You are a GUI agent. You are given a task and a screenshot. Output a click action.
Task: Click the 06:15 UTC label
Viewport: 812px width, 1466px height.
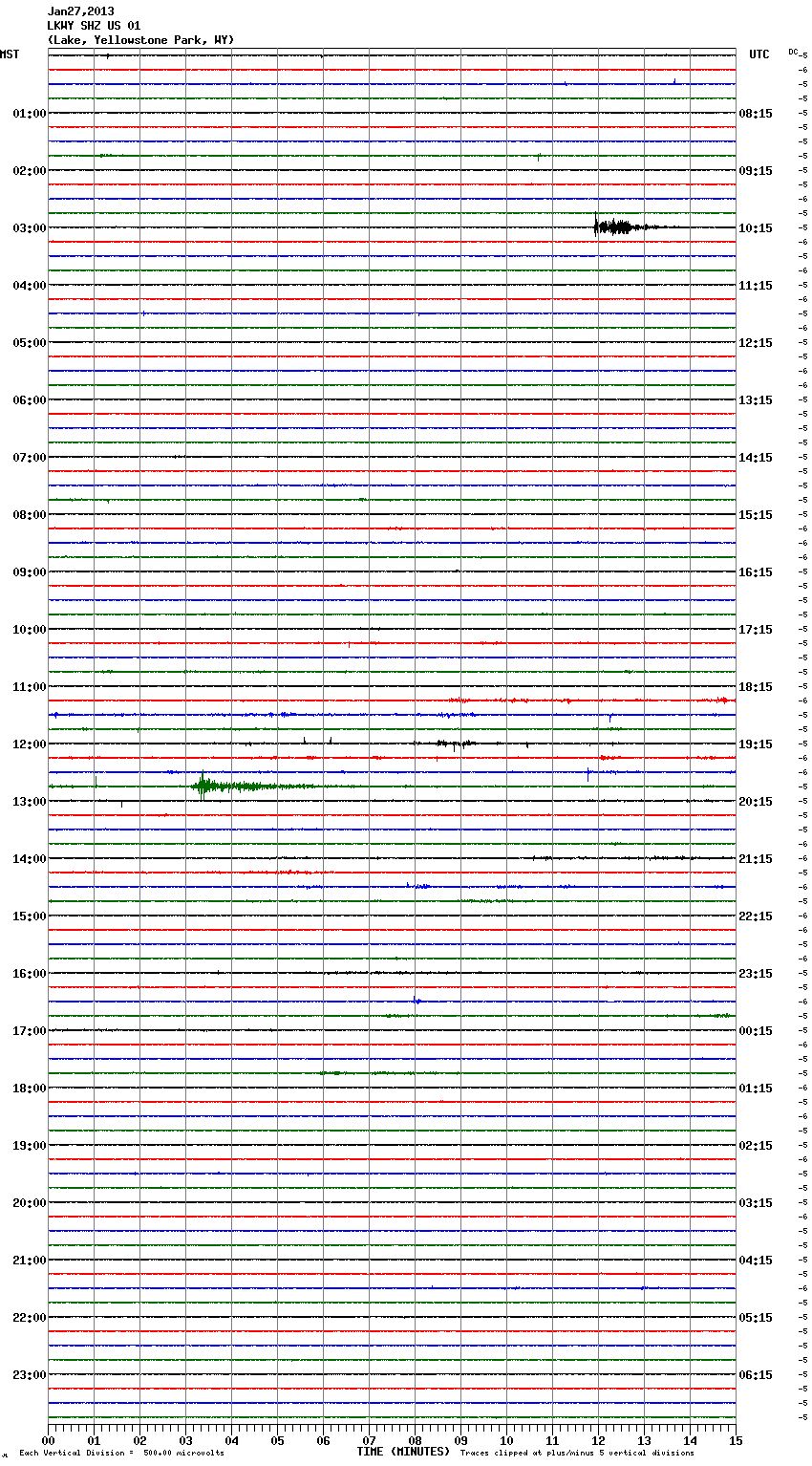pos(756,1375)
